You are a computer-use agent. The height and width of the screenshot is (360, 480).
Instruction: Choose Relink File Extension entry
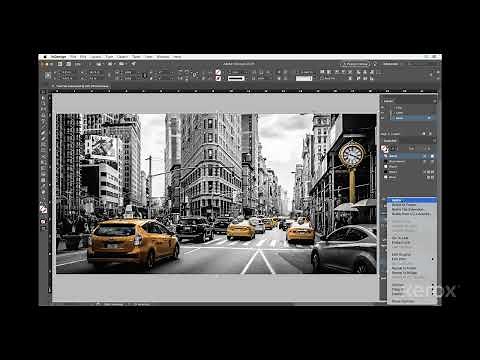pos(412,209)
